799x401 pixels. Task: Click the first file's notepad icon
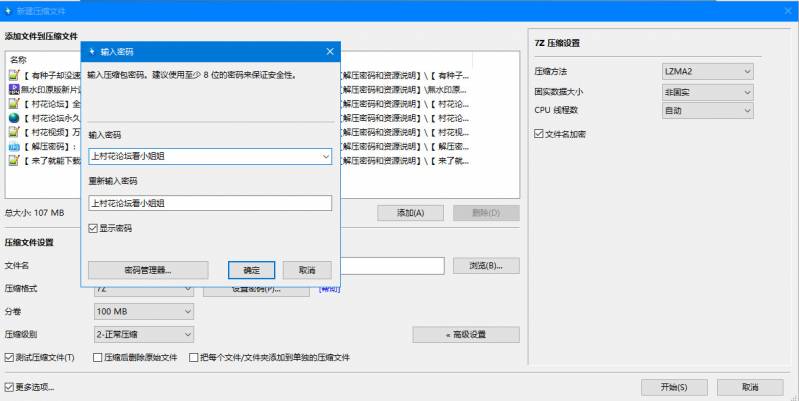14,75
